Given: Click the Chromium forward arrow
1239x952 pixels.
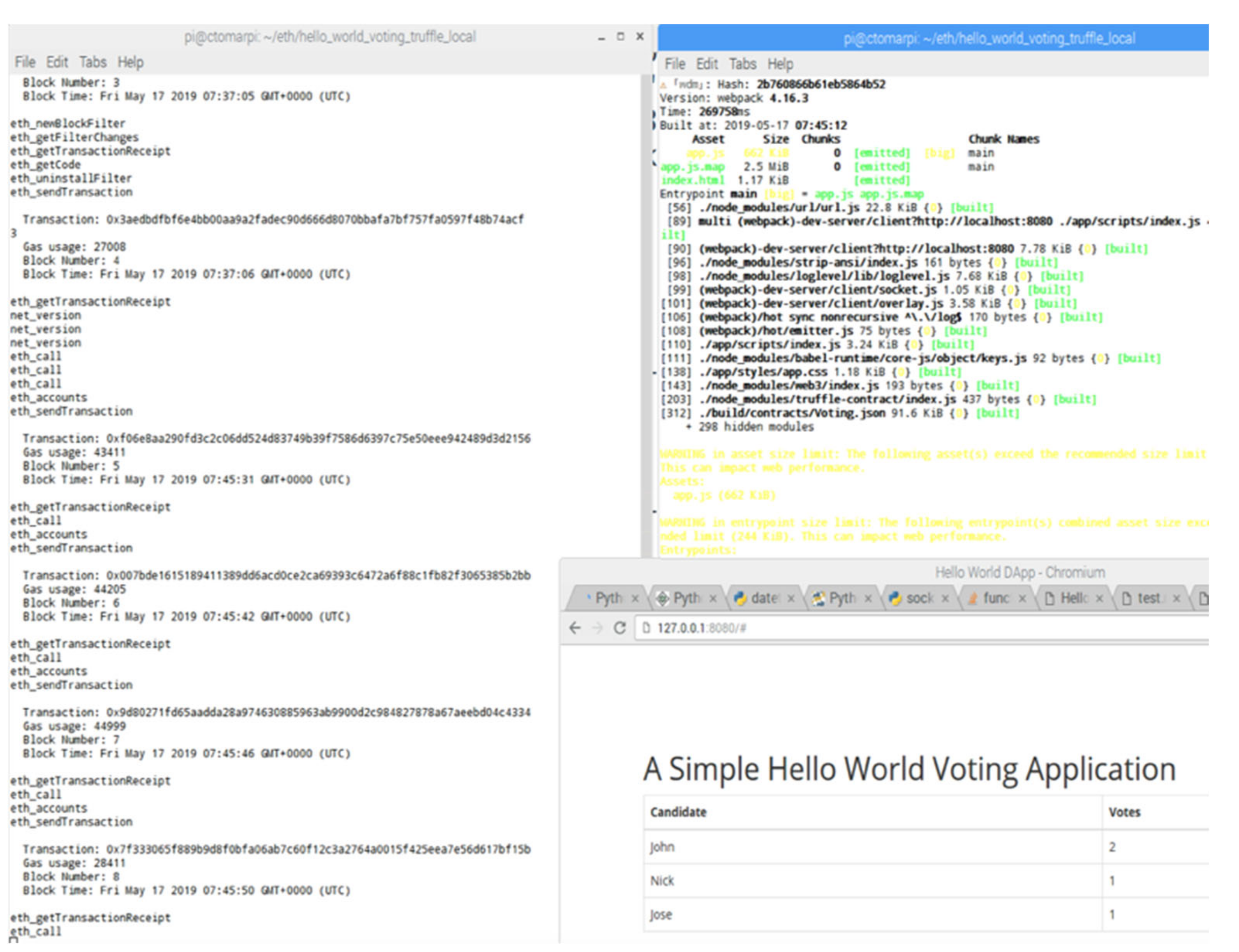Looking at the screenshot, I should coord(597,628).
